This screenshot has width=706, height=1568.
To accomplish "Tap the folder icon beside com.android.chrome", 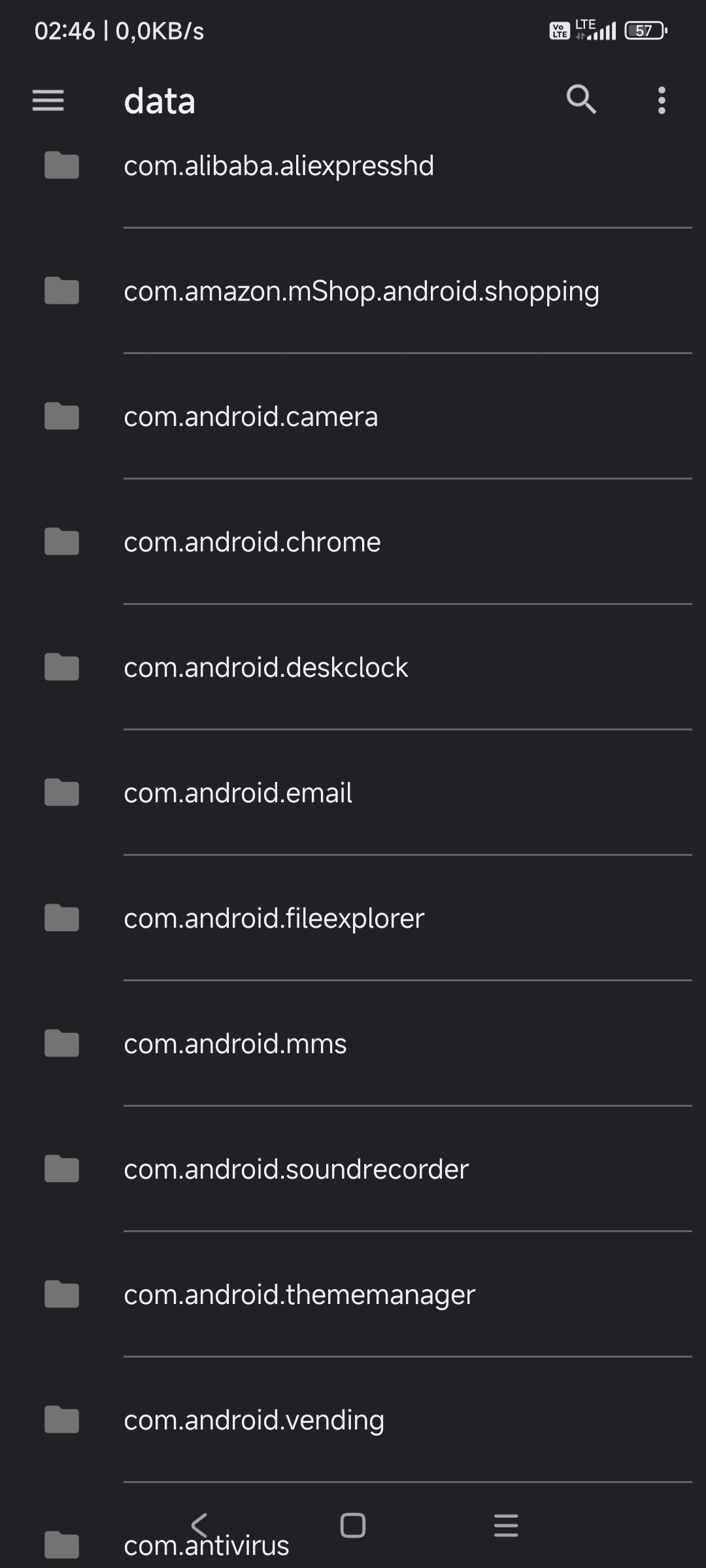I will pyautogui.click(x=61, y=542).
